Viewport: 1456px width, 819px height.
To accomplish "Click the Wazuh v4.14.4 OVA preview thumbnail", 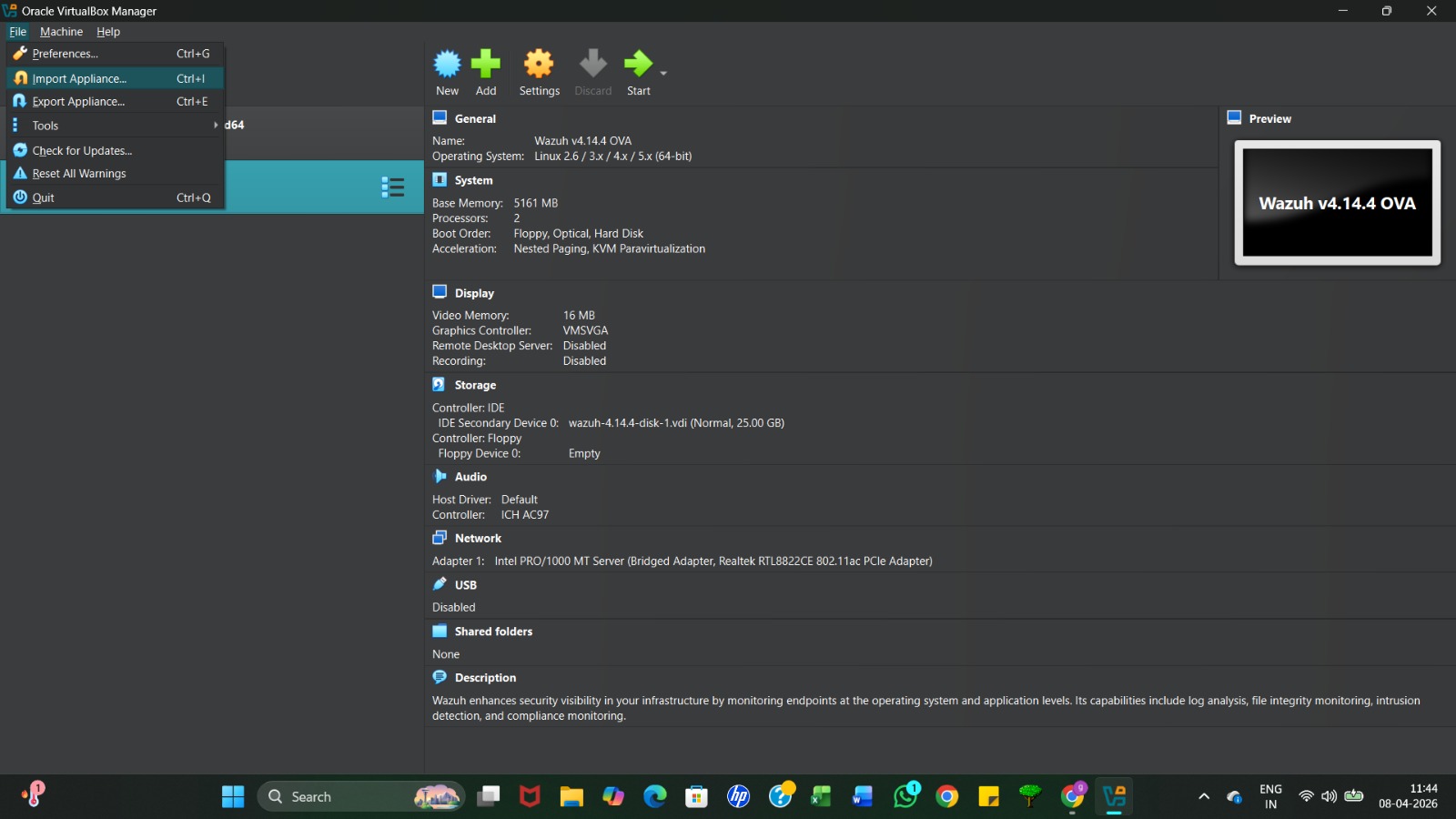I will 1337,203.
